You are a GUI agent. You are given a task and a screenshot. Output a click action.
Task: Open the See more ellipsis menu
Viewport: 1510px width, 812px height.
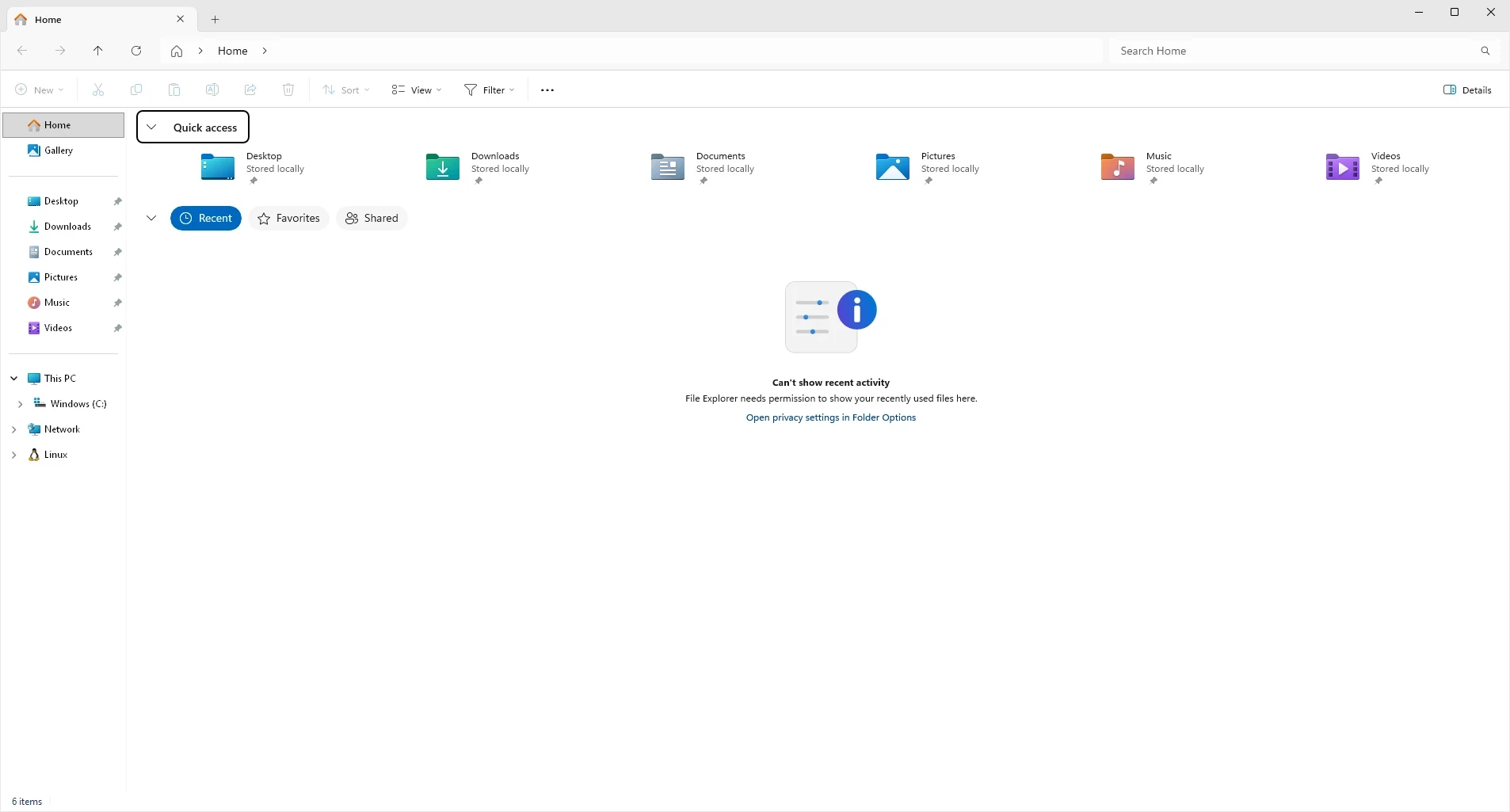pos(547,90)
